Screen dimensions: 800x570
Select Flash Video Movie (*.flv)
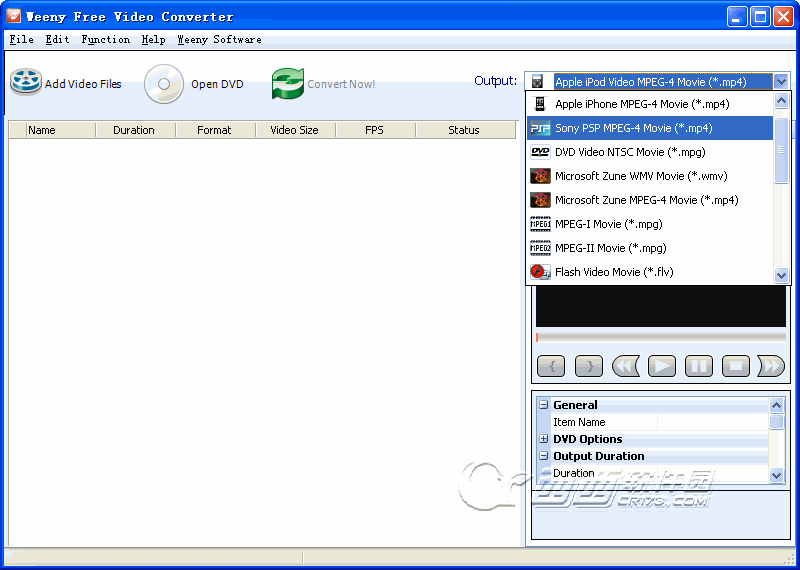tap(650, 272)
